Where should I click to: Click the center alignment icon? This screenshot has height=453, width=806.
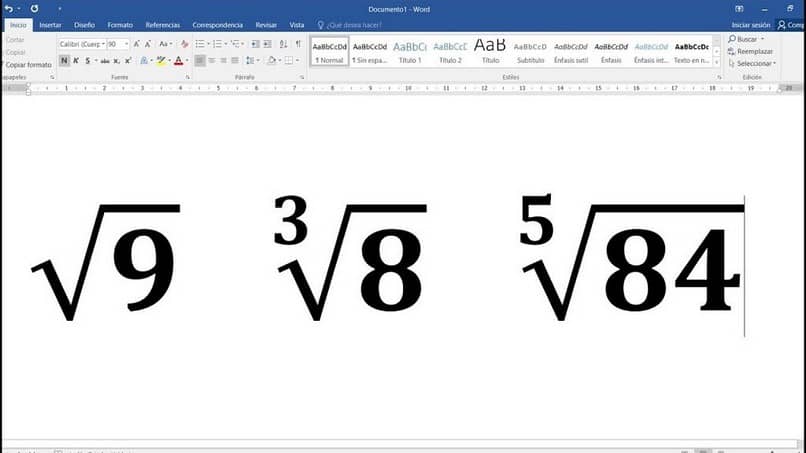(x=212, y=61)
